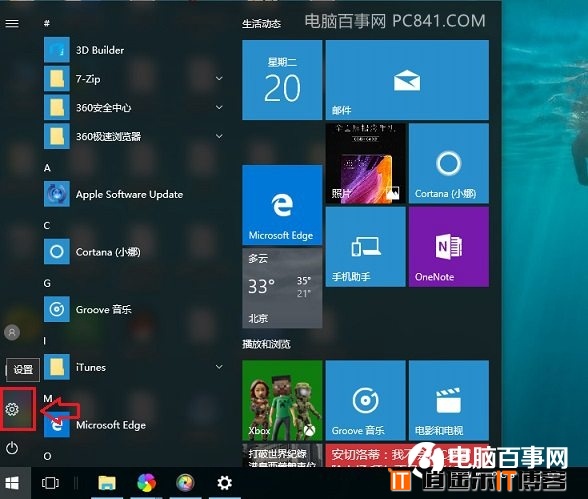
Task: Expand the iTunes folder chevron
Action: [219, 367]
